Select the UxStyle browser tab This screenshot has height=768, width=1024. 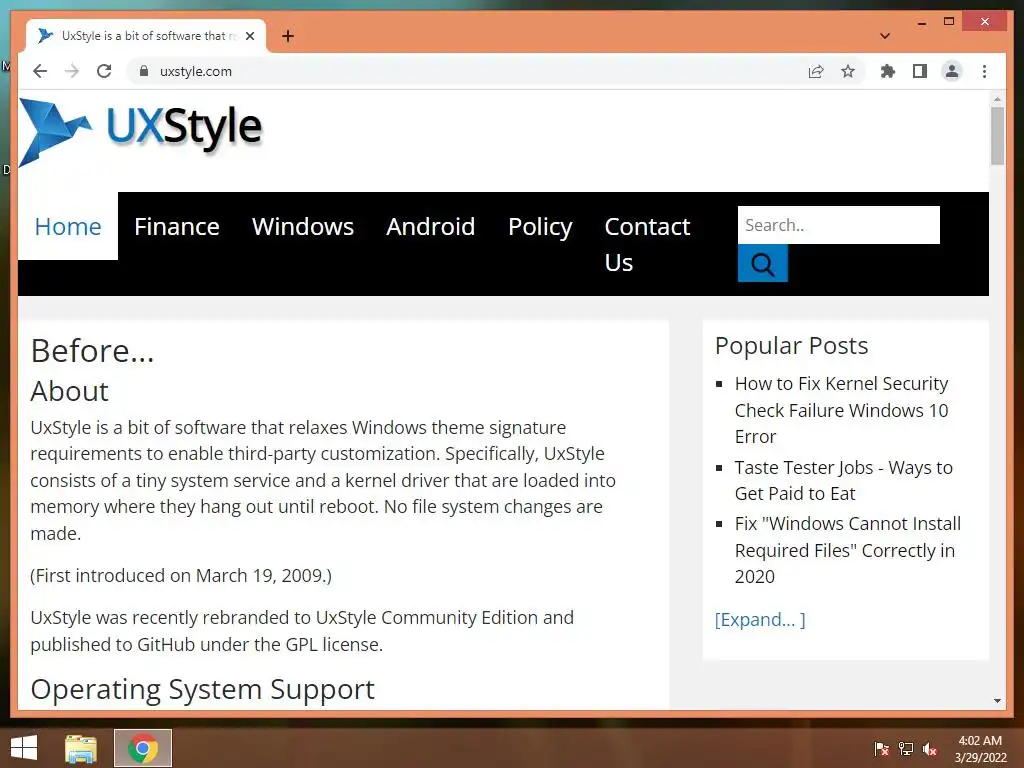click(146, 36)
